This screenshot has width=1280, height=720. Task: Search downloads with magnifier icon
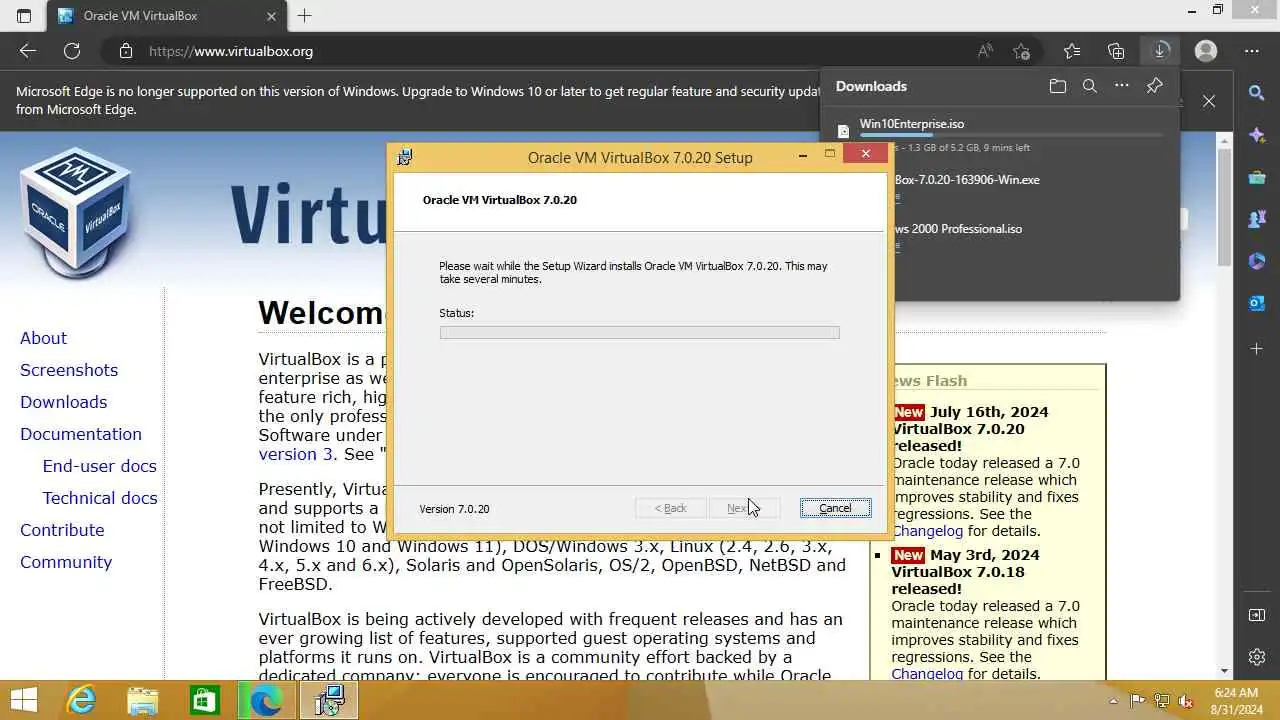tap(1090, 86)
